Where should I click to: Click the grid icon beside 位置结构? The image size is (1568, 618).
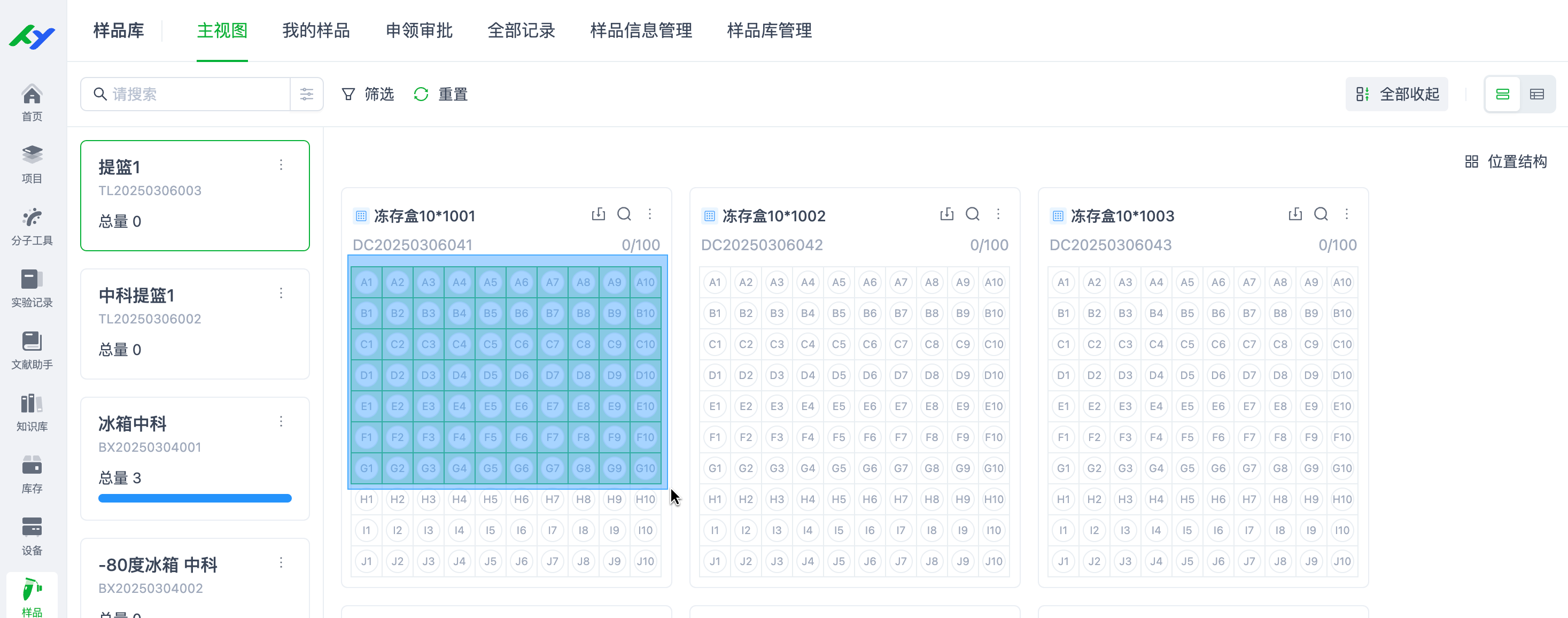[1471, 161]
